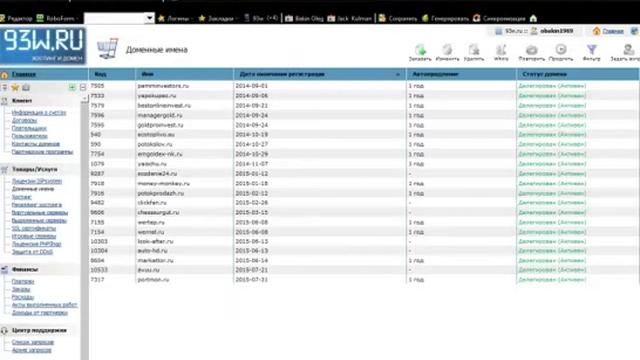Open Список запросов in support center

coord(33,342)
